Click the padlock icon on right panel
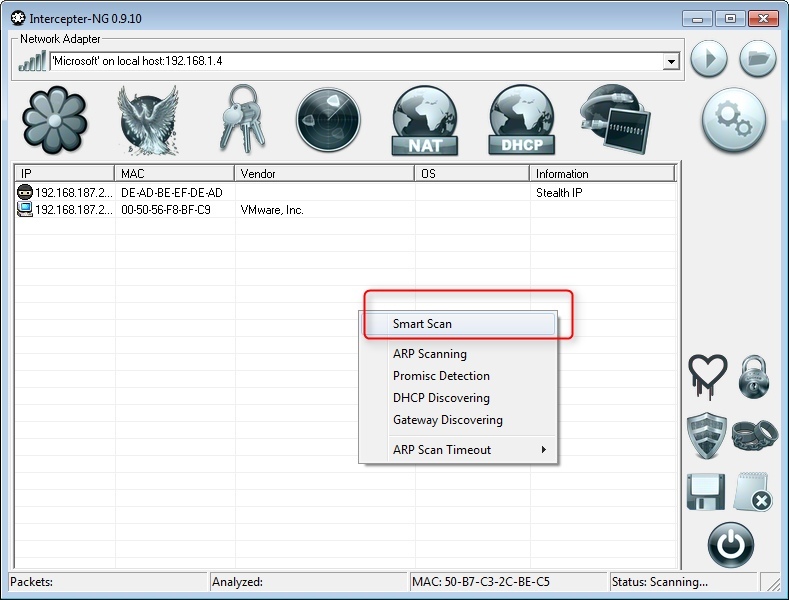This screenshot has height=600, width=789. coord(755,376)
